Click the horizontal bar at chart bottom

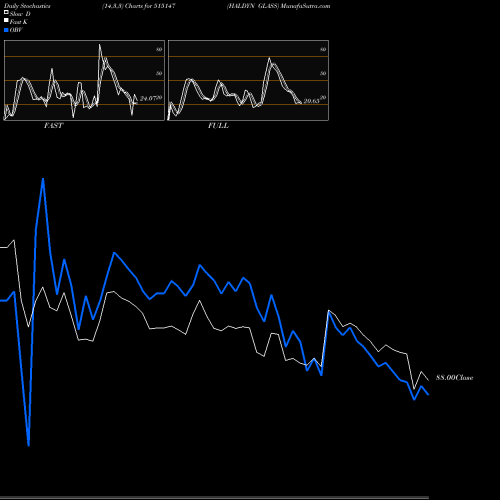click(214, 498)
